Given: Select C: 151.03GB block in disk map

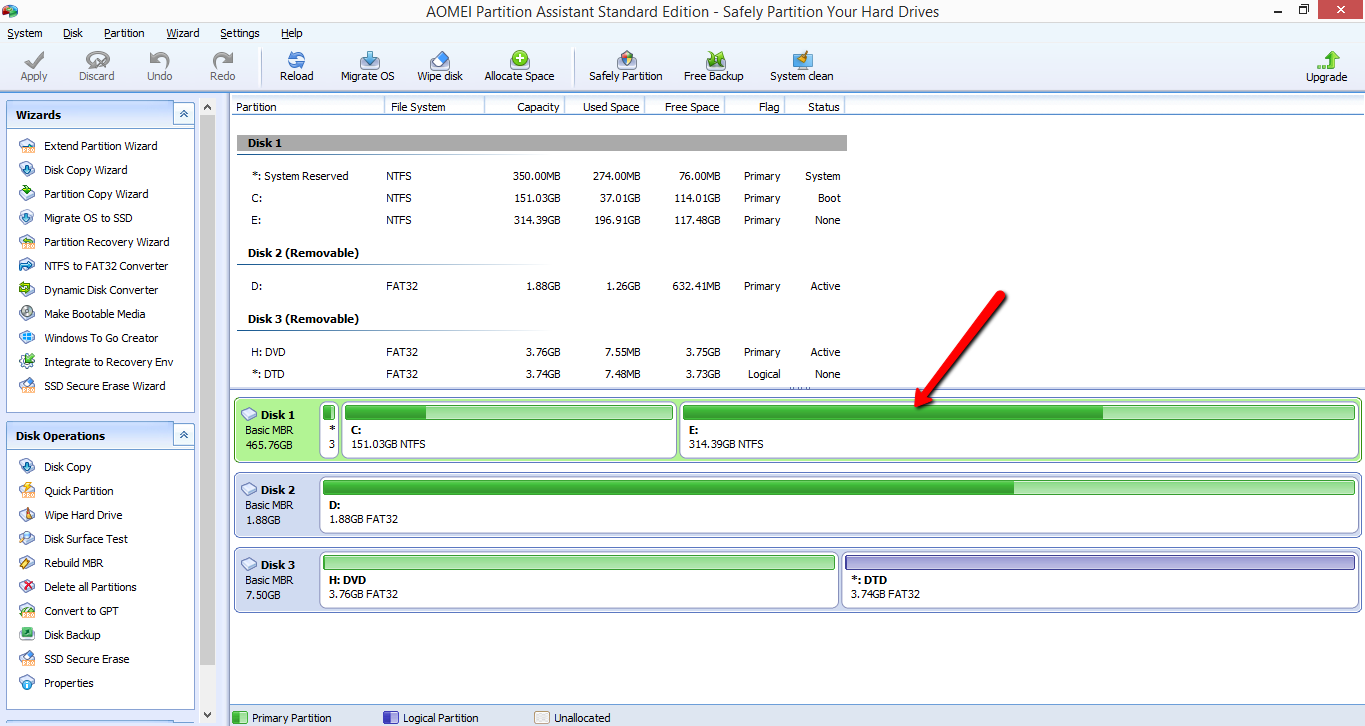Looking at the screenshot, I should click(x=509, y=430).
